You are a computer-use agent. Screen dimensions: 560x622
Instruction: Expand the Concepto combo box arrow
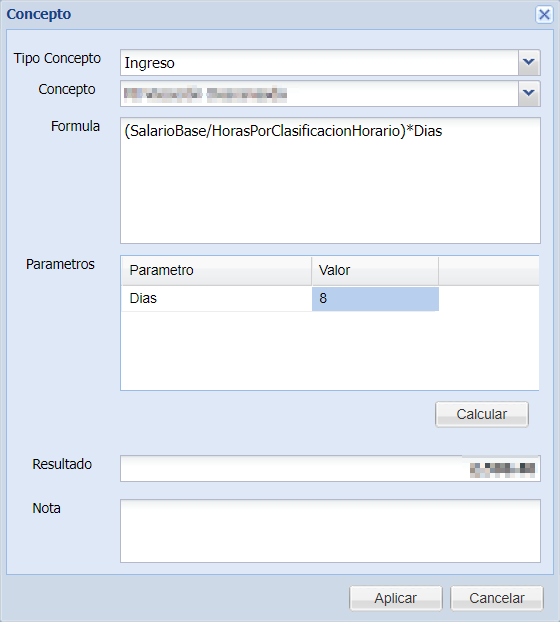click(x=529, y=93)
